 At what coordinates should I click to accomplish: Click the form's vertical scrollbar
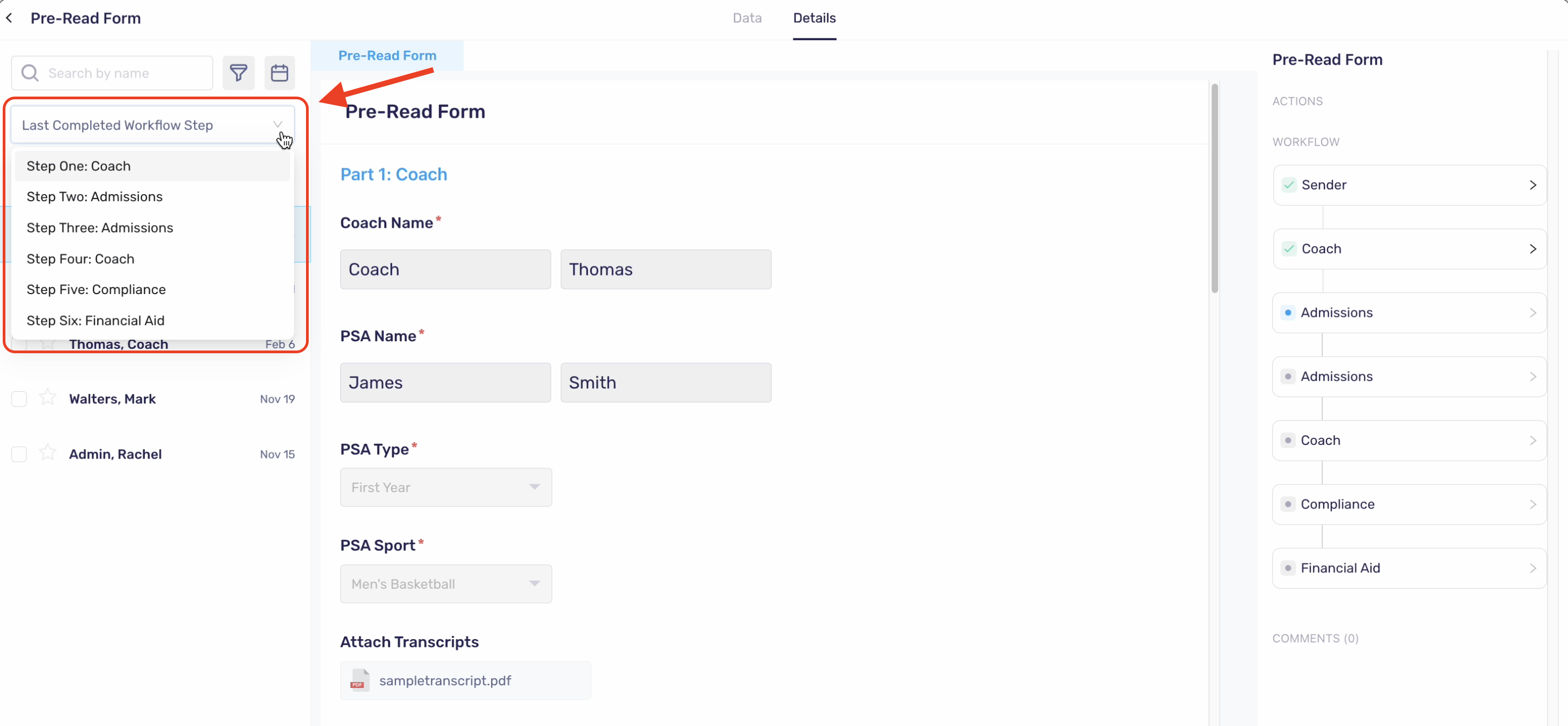click(x=1214, y=189)
